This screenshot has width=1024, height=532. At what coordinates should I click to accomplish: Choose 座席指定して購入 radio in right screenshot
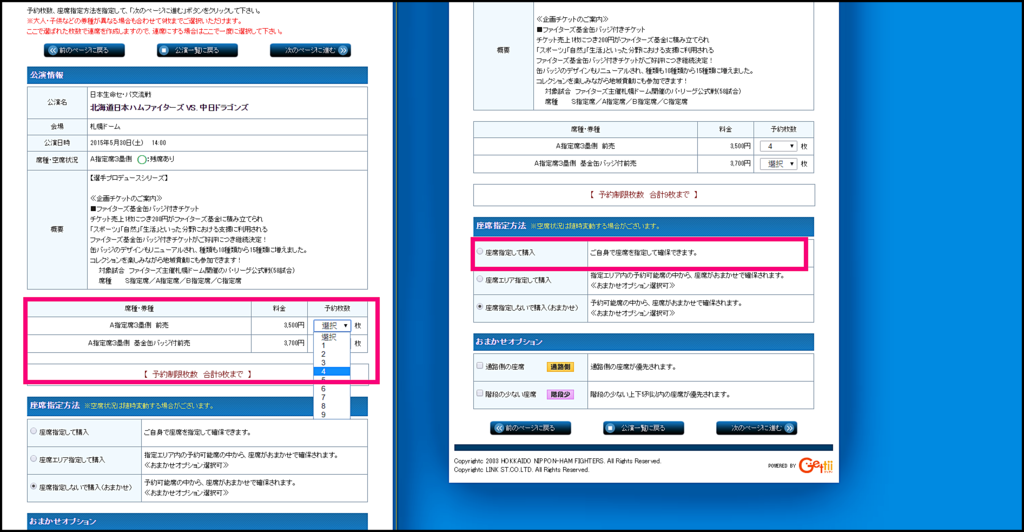(x=480, y=251)
